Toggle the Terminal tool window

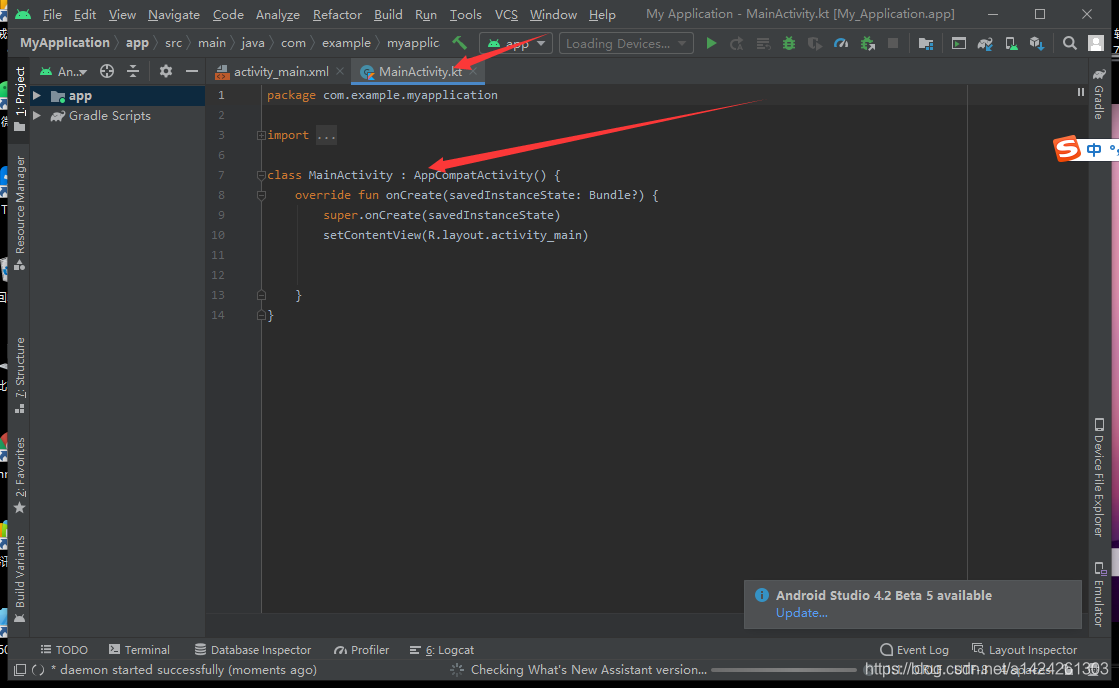tap(139, 649)
